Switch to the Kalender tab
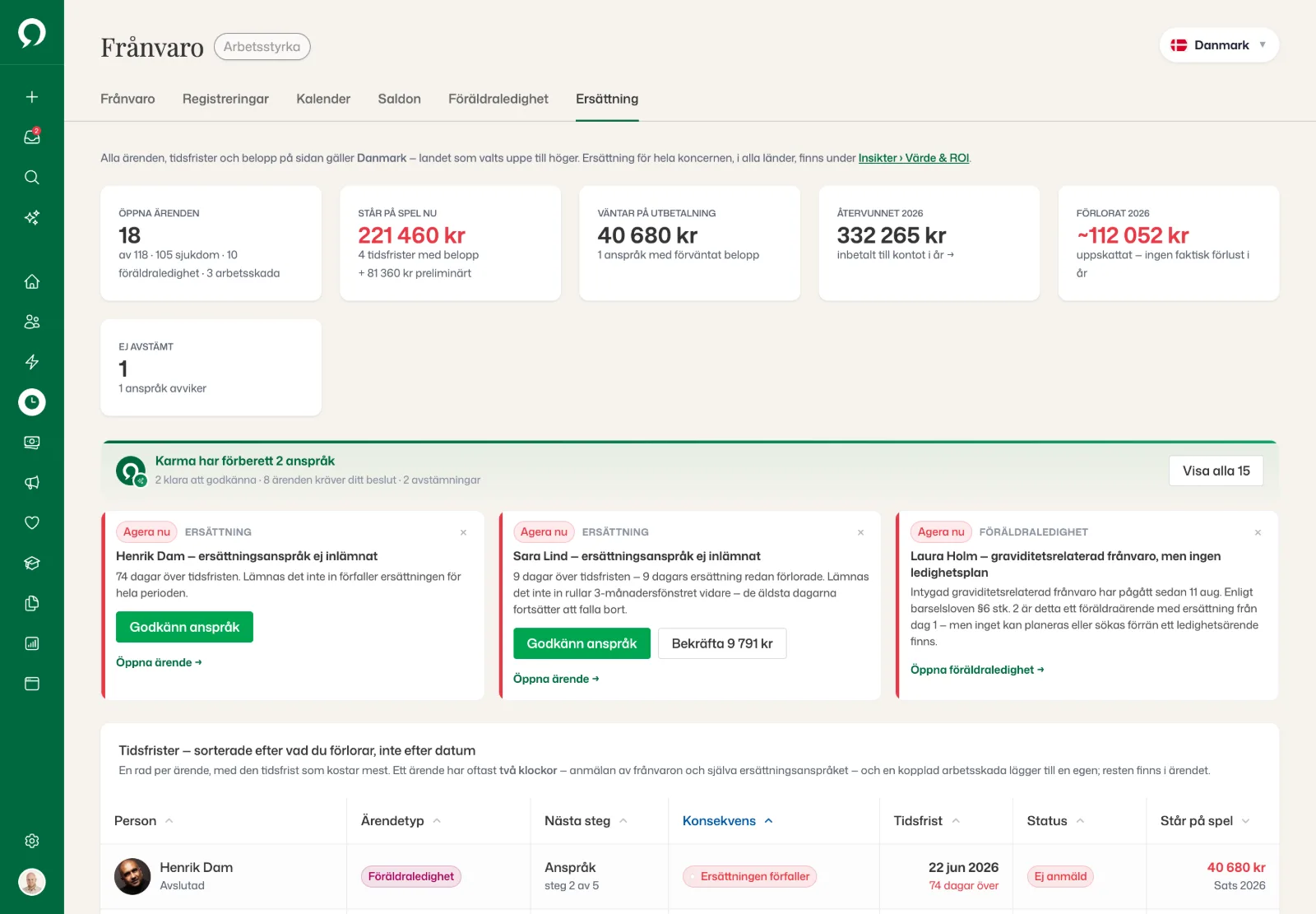Screen dimensions: 1316x914 [x=323, y=99]
